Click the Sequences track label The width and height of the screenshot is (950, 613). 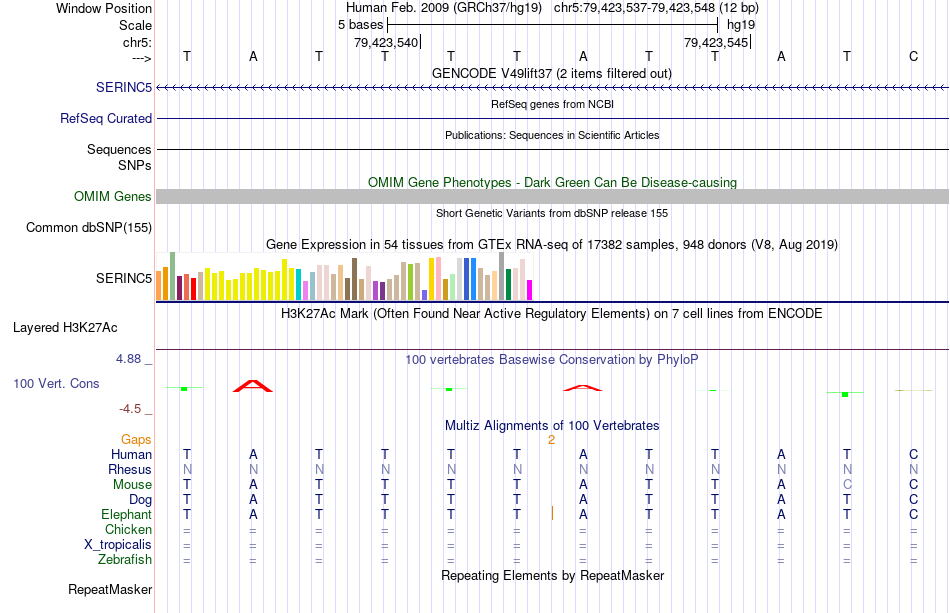pos(119,149)
